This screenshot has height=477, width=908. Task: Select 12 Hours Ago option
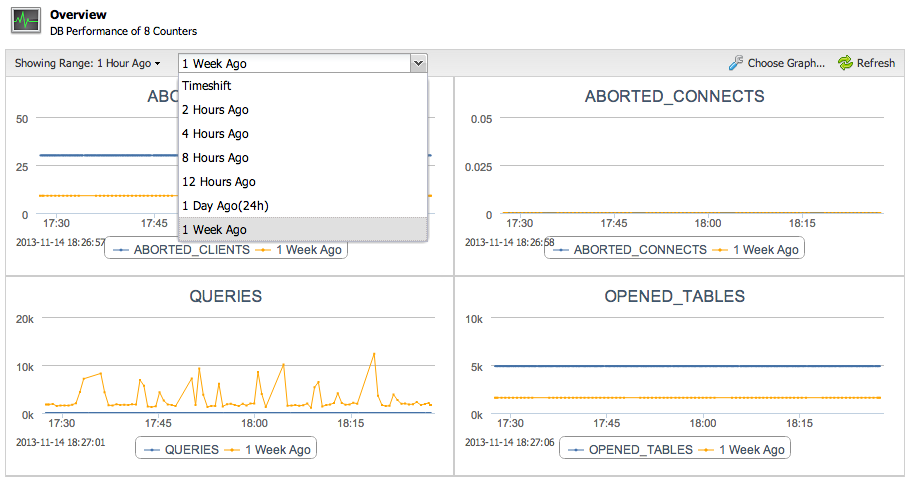pos(219,182)
